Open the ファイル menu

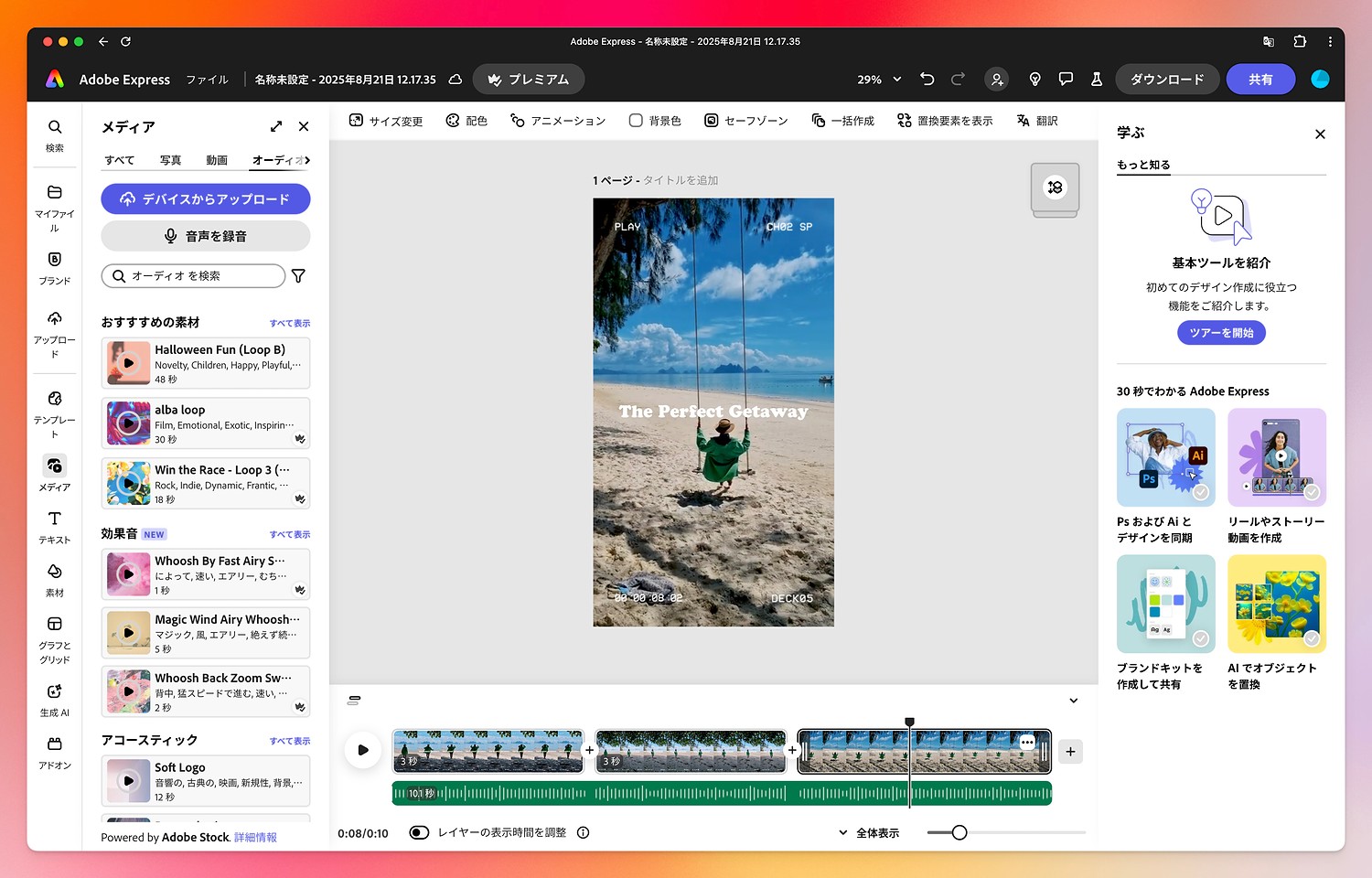208,80
